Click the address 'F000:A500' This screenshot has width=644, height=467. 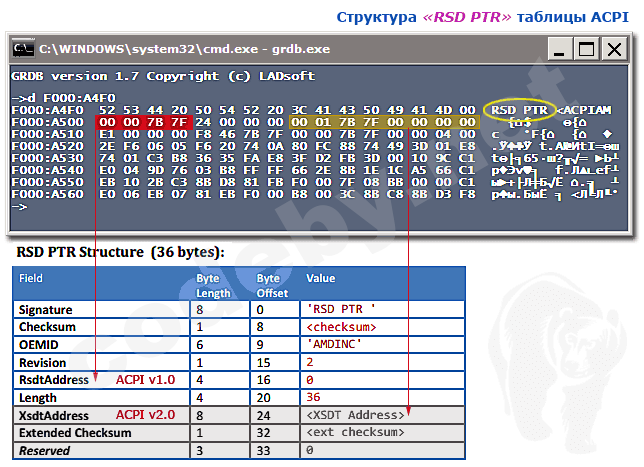coord(47,122)
